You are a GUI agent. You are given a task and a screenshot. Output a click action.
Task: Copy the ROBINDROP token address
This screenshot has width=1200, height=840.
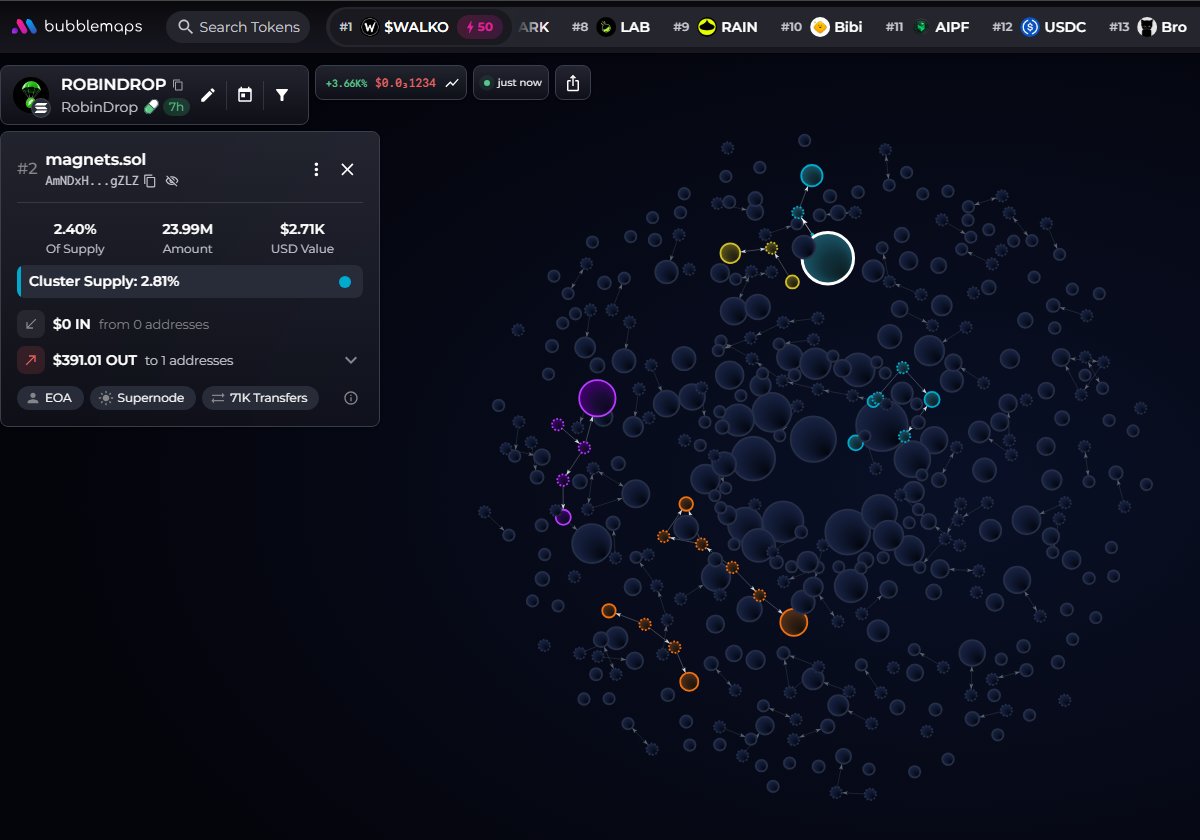point(178,85)
